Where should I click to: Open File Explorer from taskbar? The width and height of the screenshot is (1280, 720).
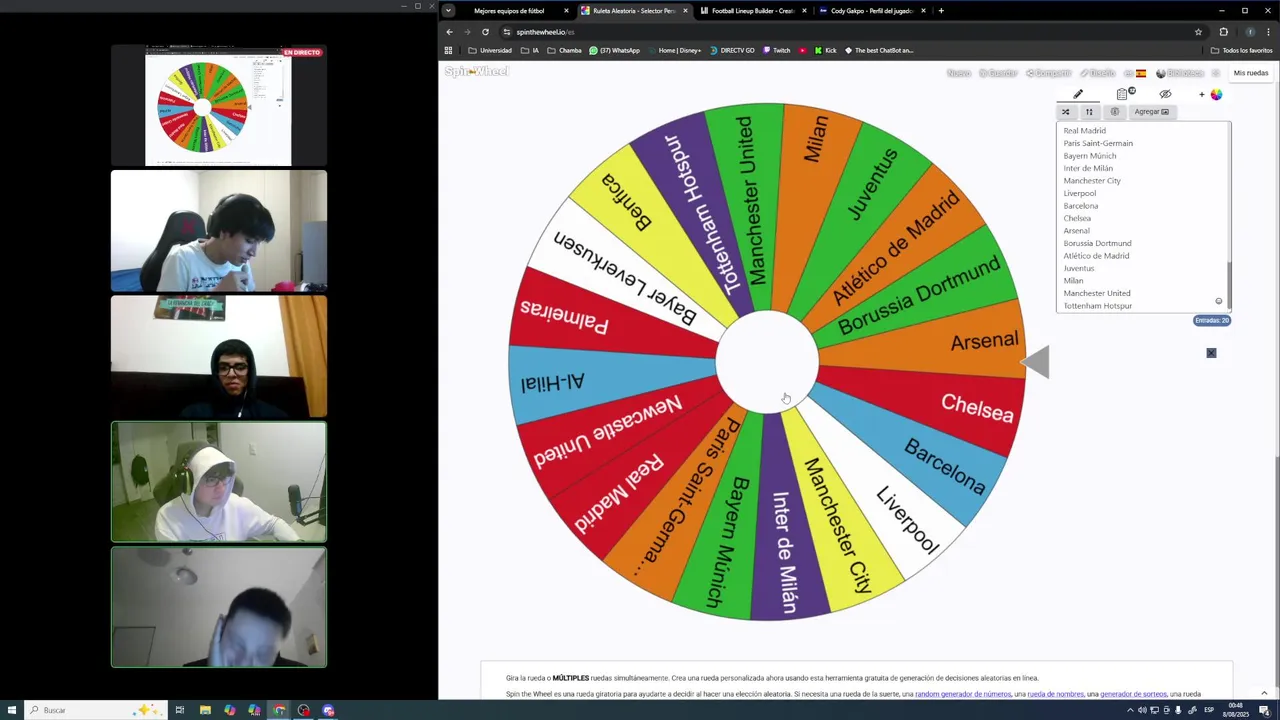pyautogui.click(x=205, y=710)
